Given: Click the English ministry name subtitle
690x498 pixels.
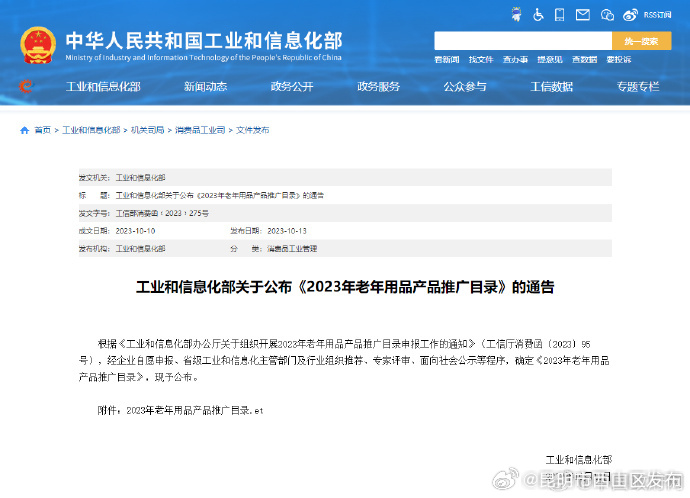Looking at the screenshot, I should point(203,58).
